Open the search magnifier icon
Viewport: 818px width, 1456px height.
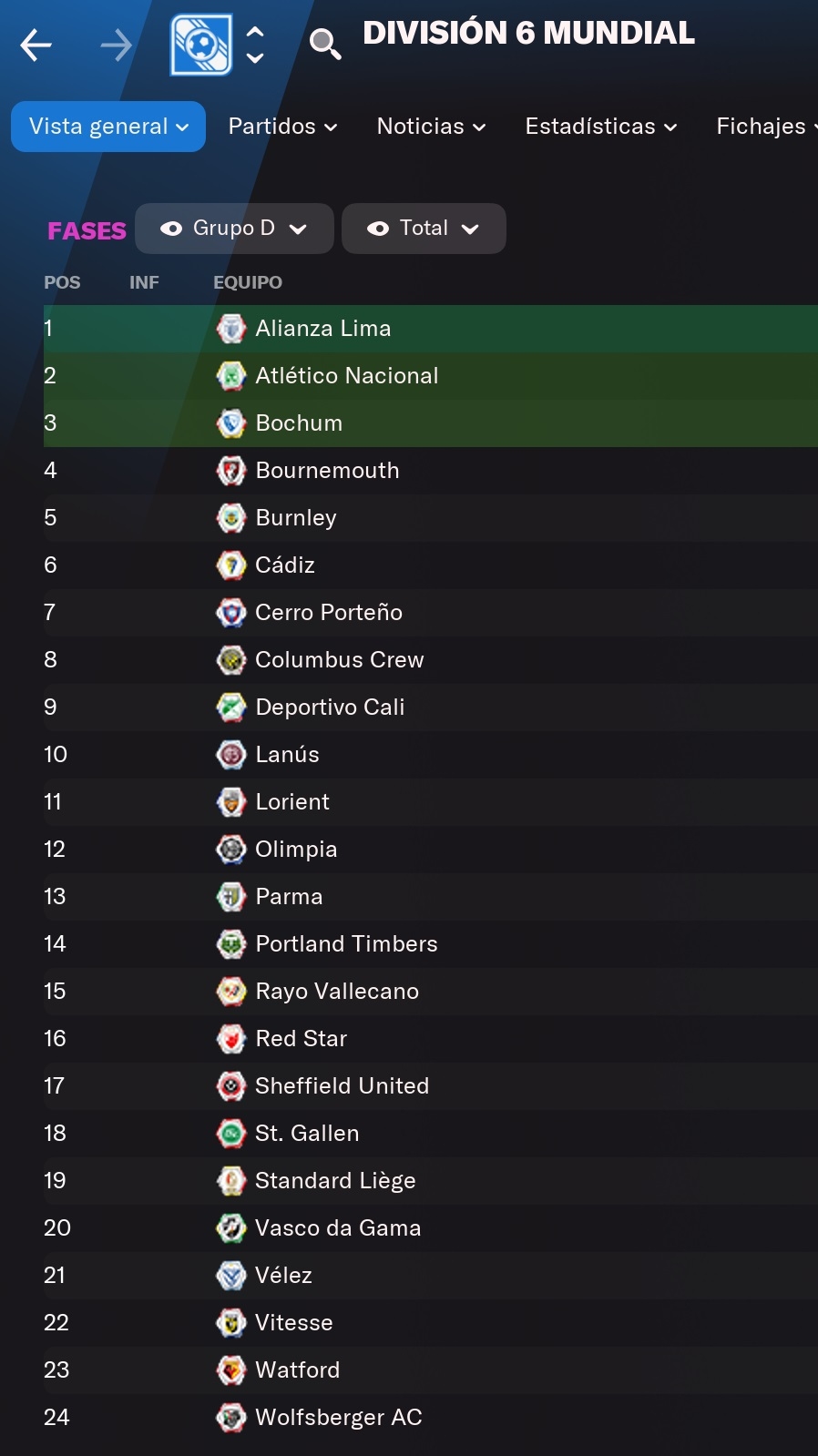click(x=325, y=44)
